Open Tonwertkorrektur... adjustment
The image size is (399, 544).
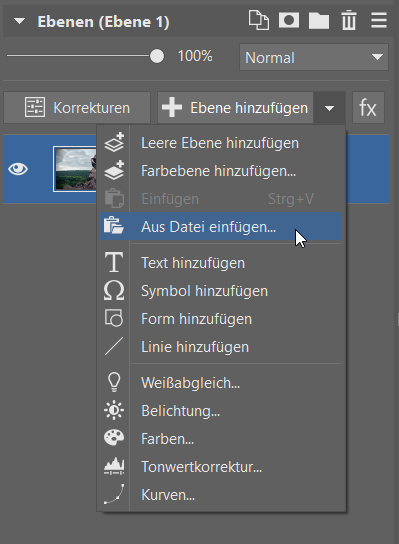(x=221, y=467)
